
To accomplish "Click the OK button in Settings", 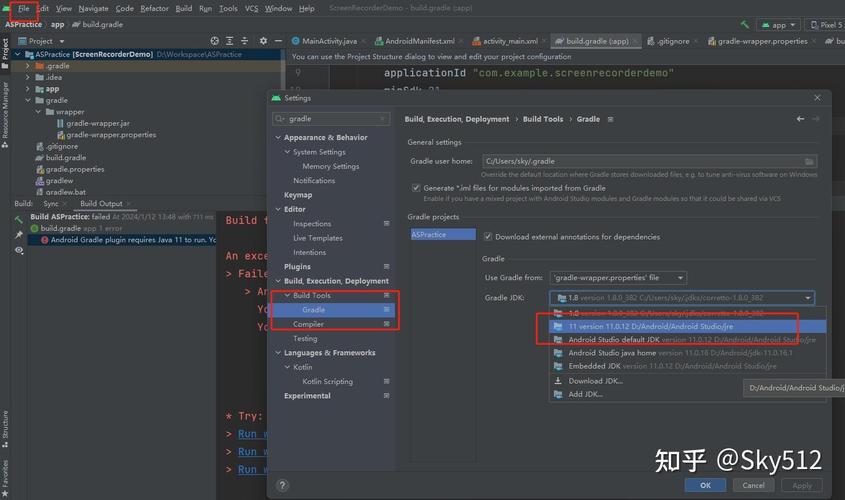I will tap(705, 485).
